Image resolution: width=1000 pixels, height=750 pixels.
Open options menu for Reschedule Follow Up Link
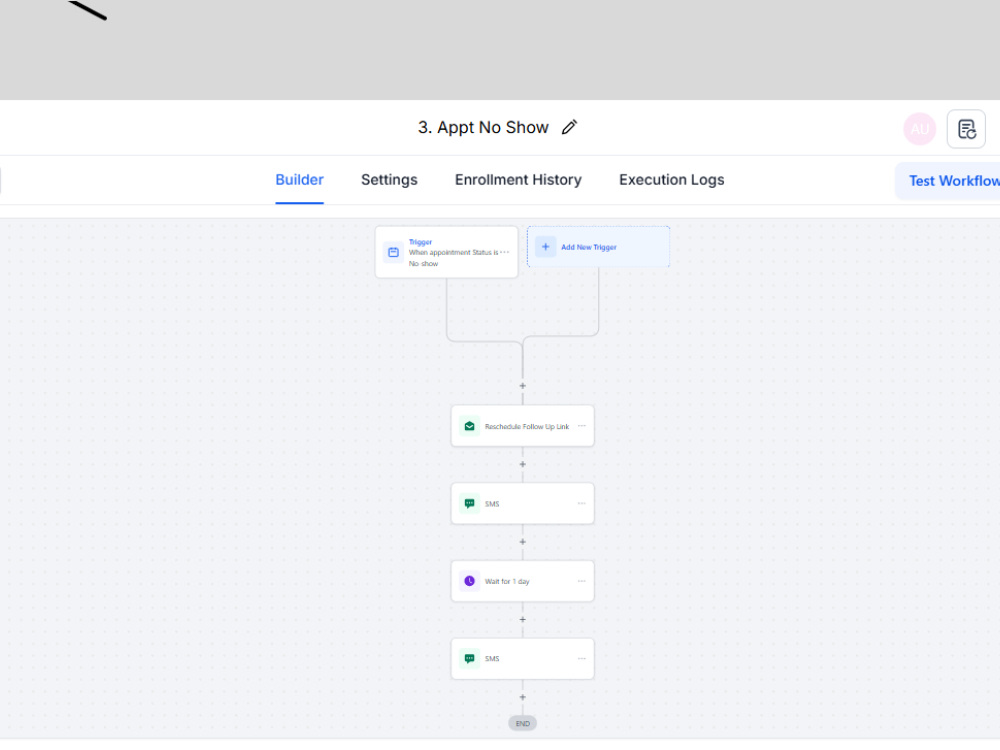pyautogui.click(x=582, y=426)
